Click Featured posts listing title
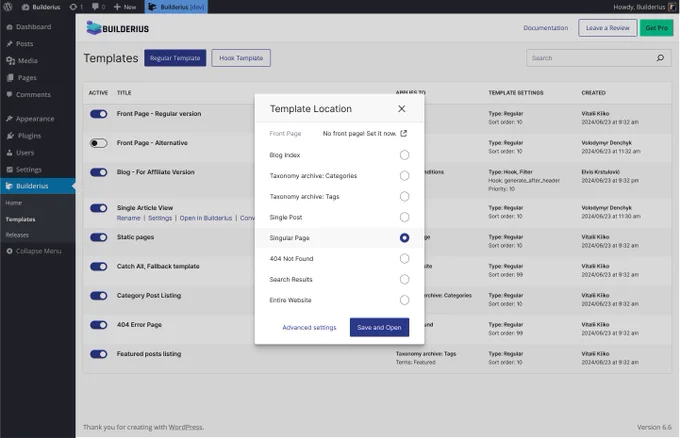Screen dimensions: 680x438 (149, 354)
